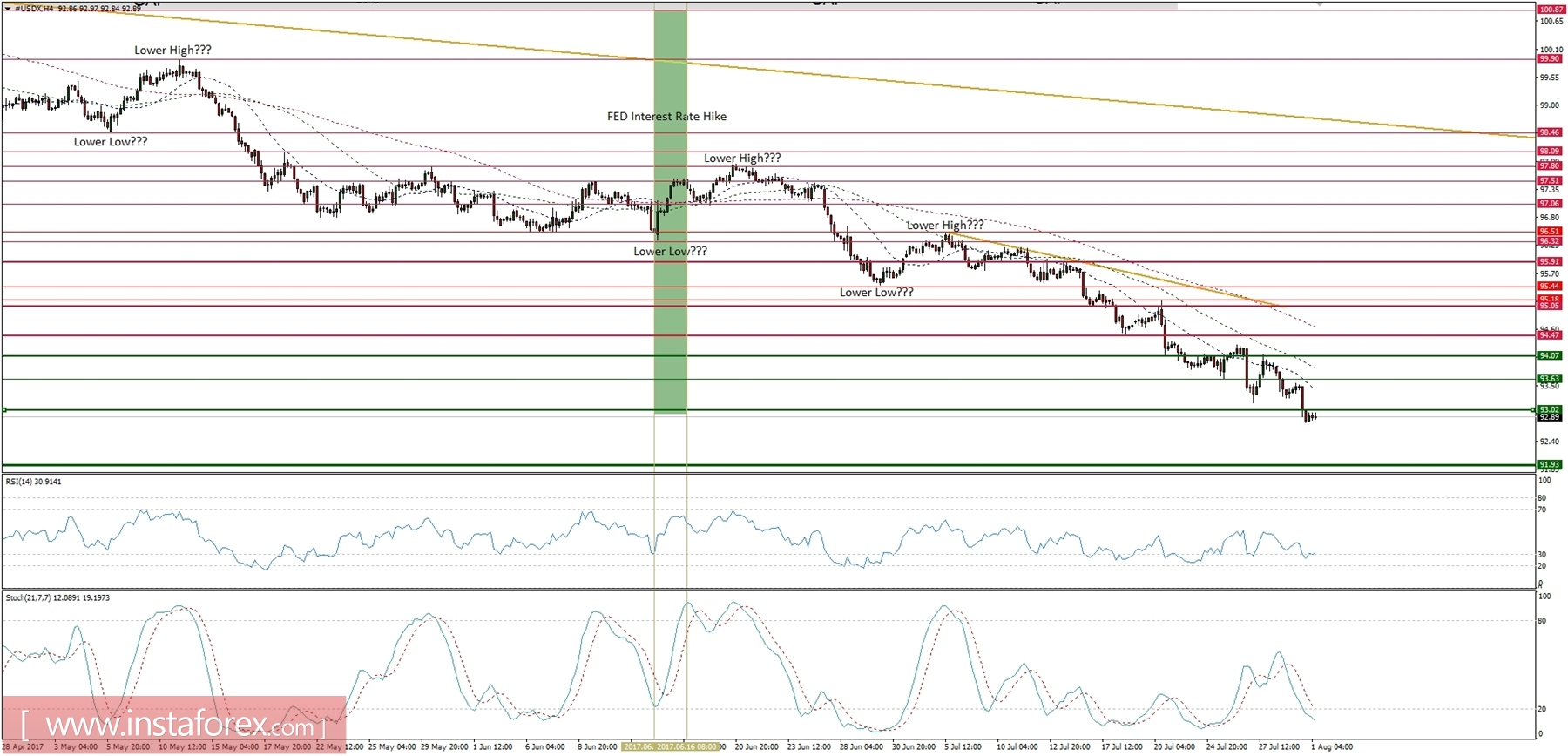Screen dimensions: 1568x756
Task: Select the 'Lower Low???' label above 28 Jun
Action: tap(876, 293)
